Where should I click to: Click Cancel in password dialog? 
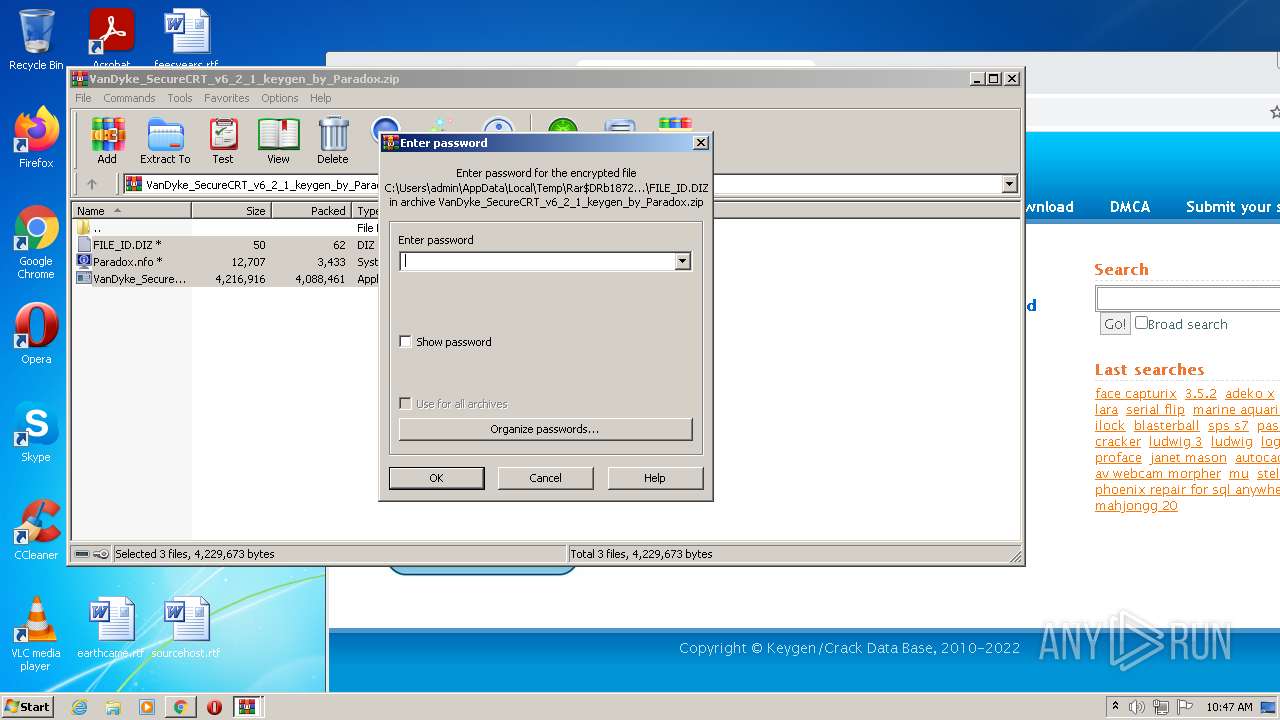click(545, 478)
